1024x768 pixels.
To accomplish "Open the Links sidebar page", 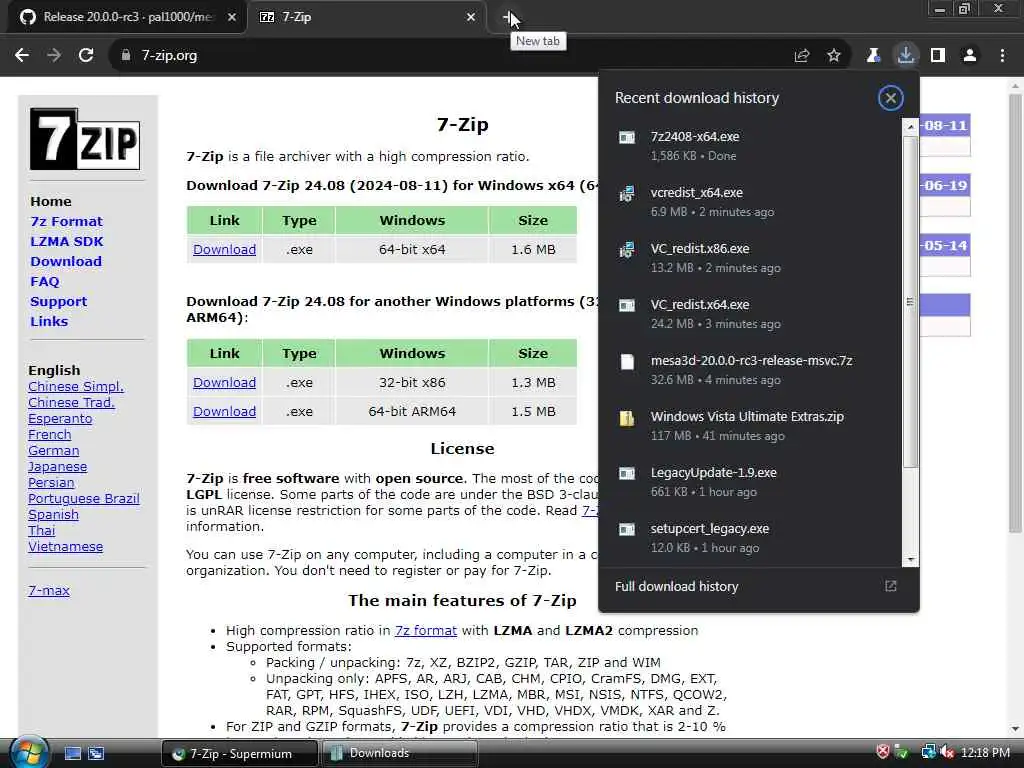I will tap(49, 321).
